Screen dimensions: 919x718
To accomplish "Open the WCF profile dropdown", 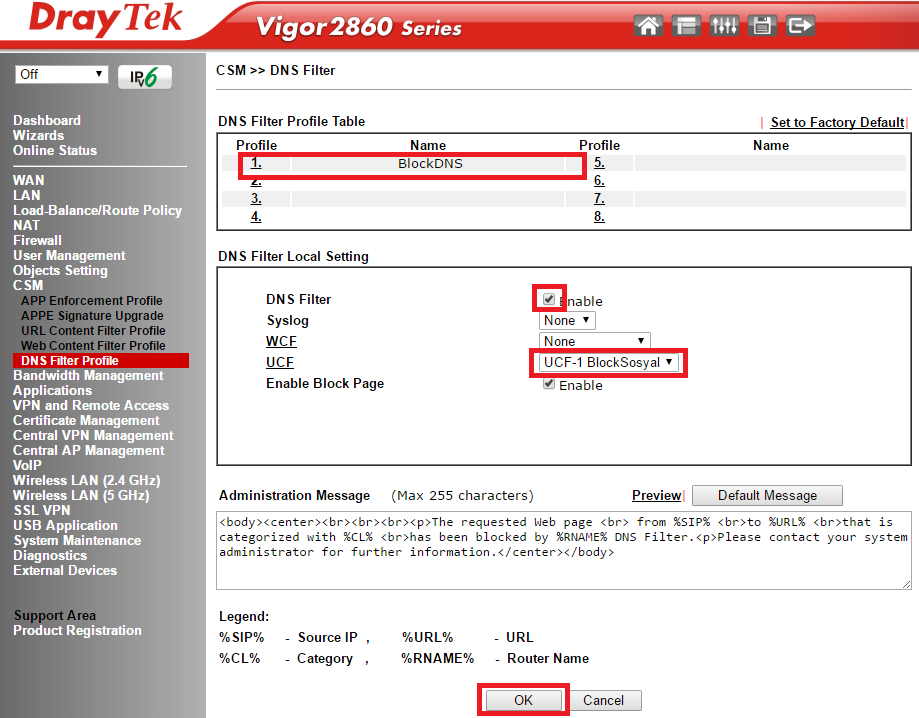I will coord(595,341).
